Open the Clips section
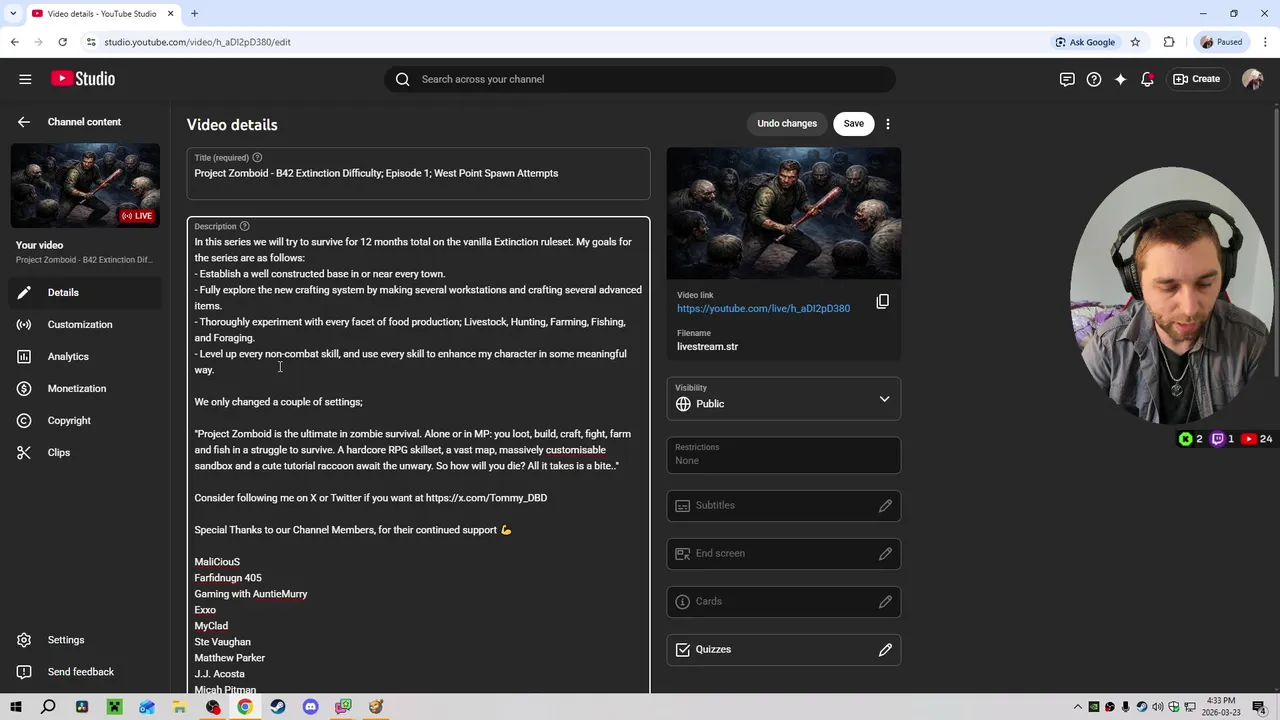 pos(85,453)
